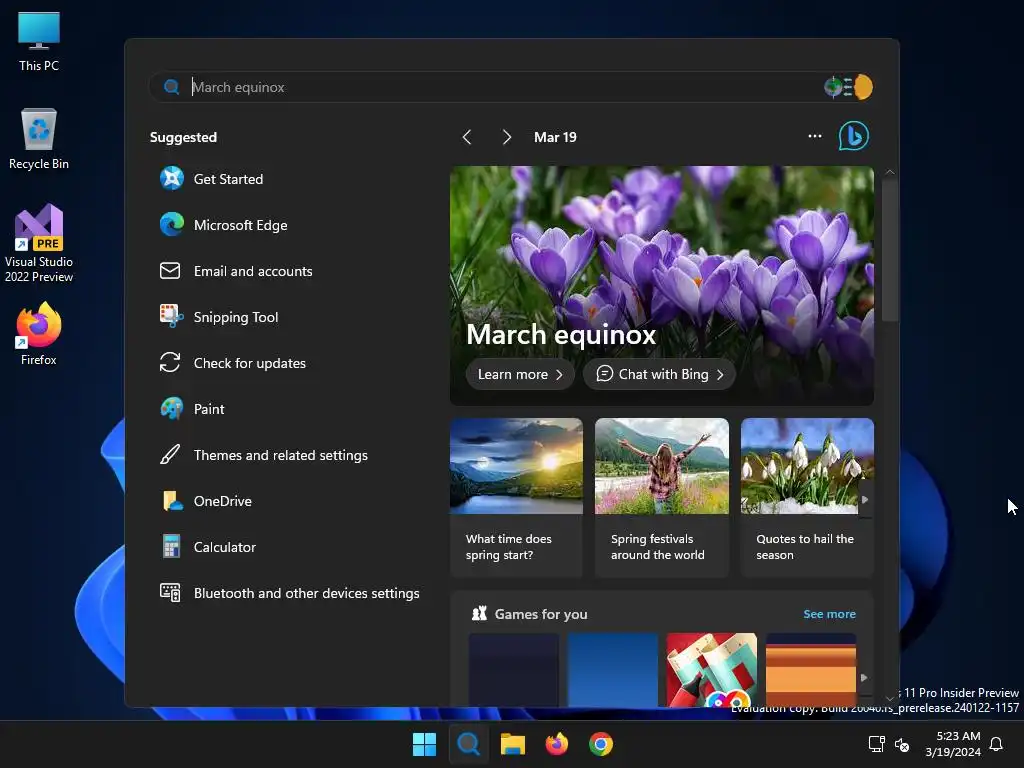Open the Windows Start button
Viewport: 1024px width, 768px height.
424,744
